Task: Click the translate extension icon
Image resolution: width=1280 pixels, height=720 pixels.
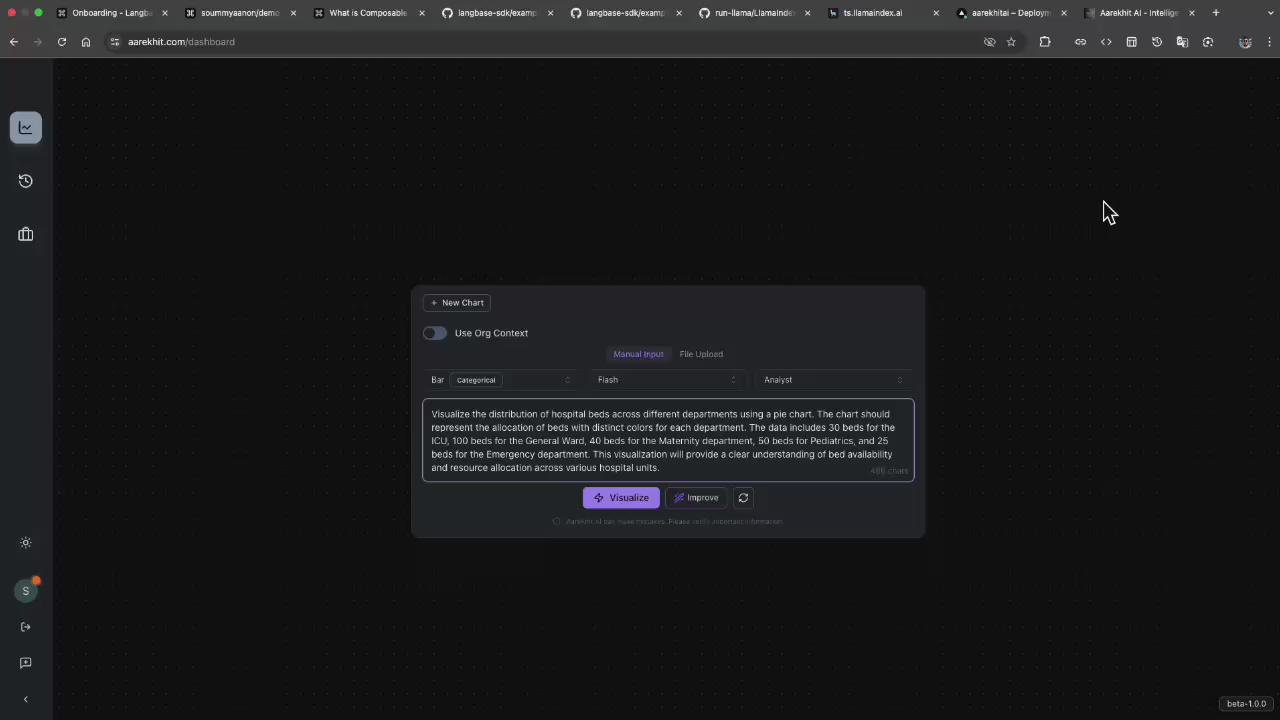Action: pyautogui.click(x=1182, y=42)
